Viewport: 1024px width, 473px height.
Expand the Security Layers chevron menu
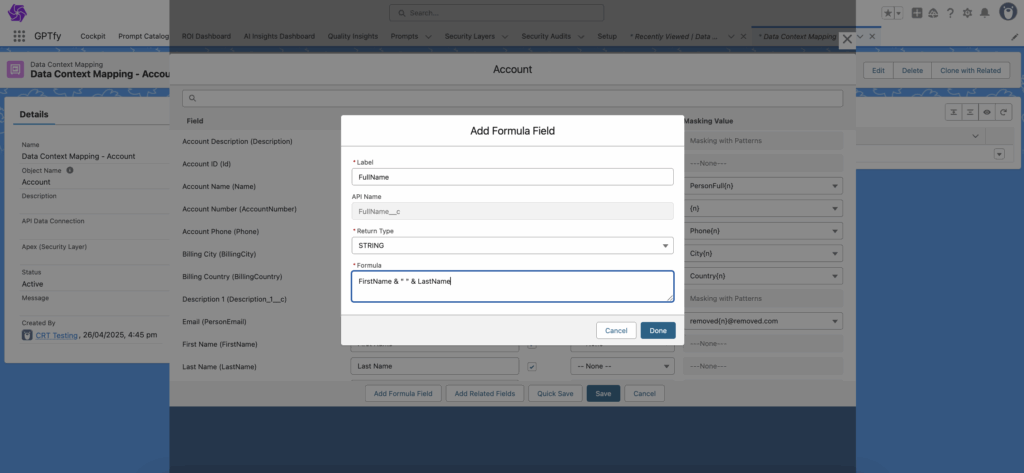[504, 37]
